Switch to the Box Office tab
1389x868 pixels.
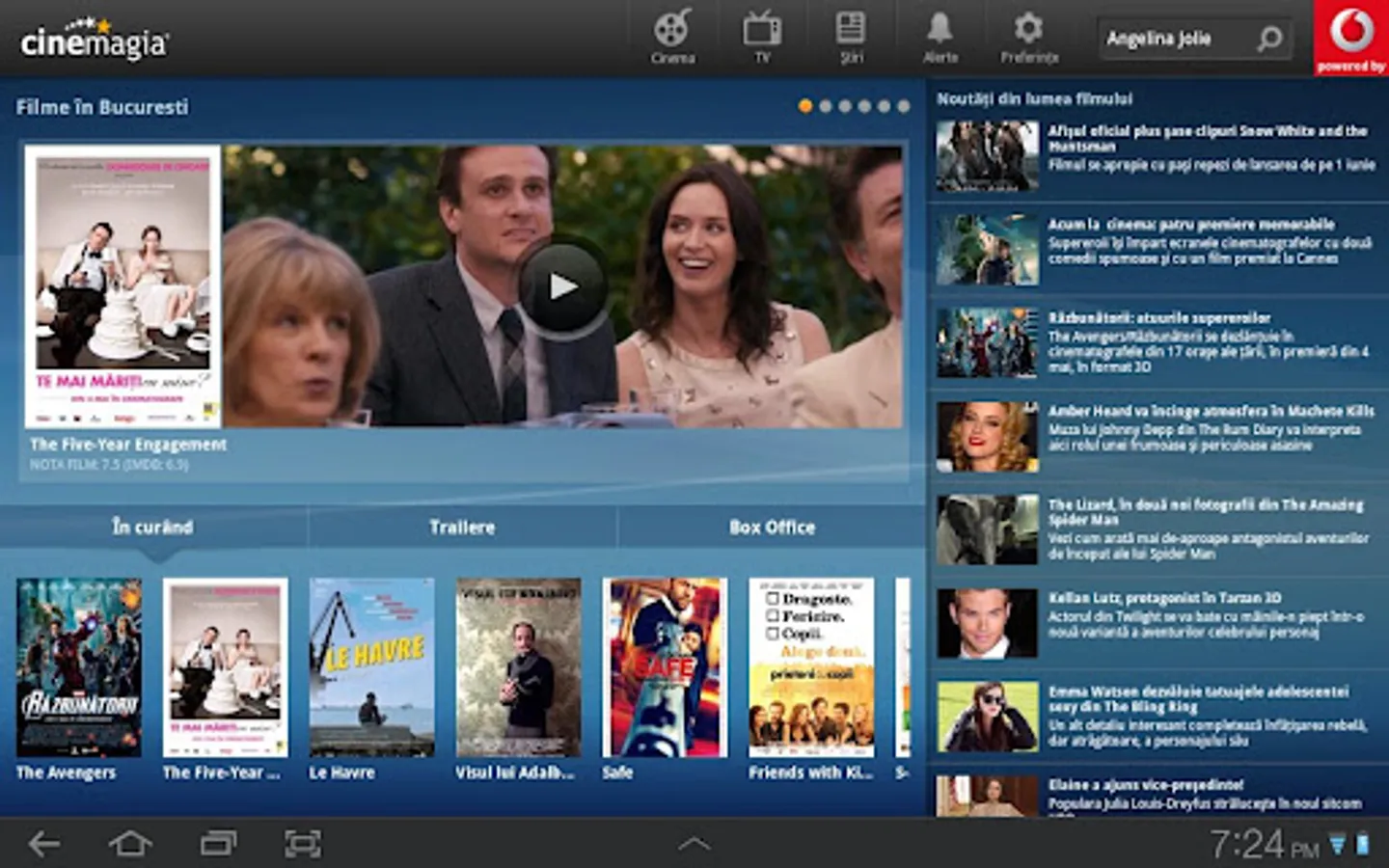coord(772,528)
